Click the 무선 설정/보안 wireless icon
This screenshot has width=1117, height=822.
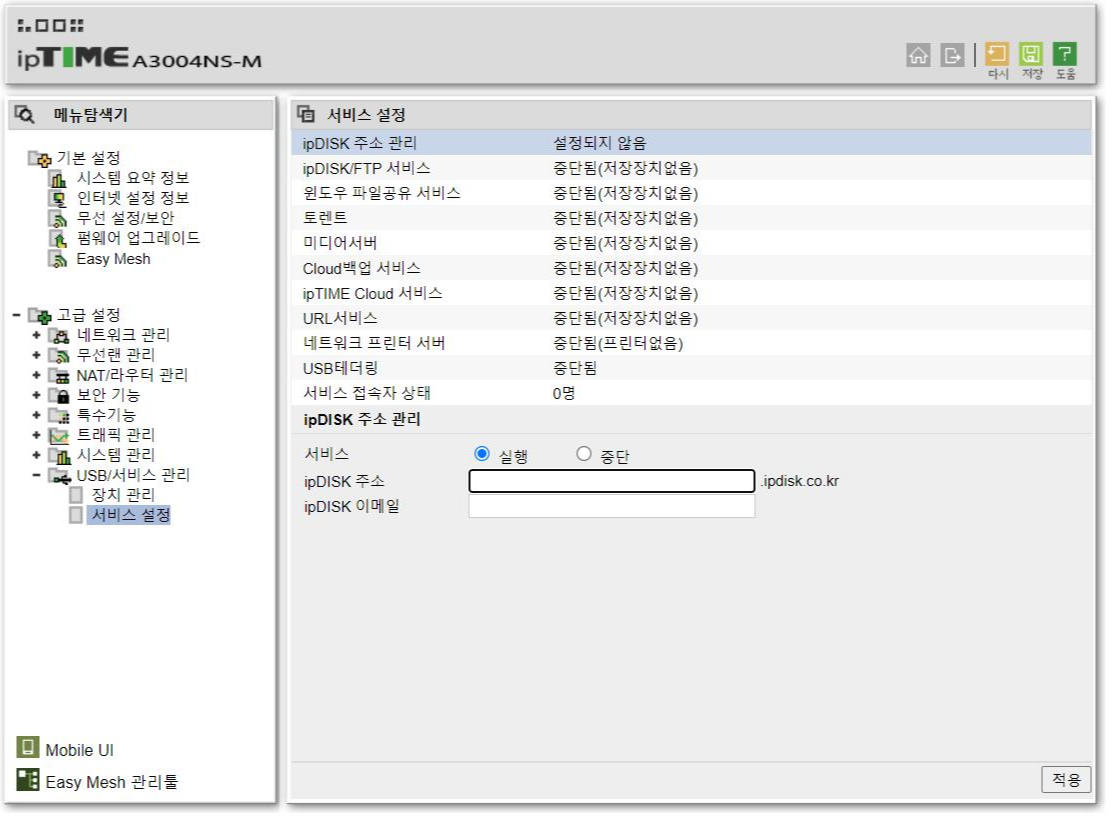(x=58, y=218)
